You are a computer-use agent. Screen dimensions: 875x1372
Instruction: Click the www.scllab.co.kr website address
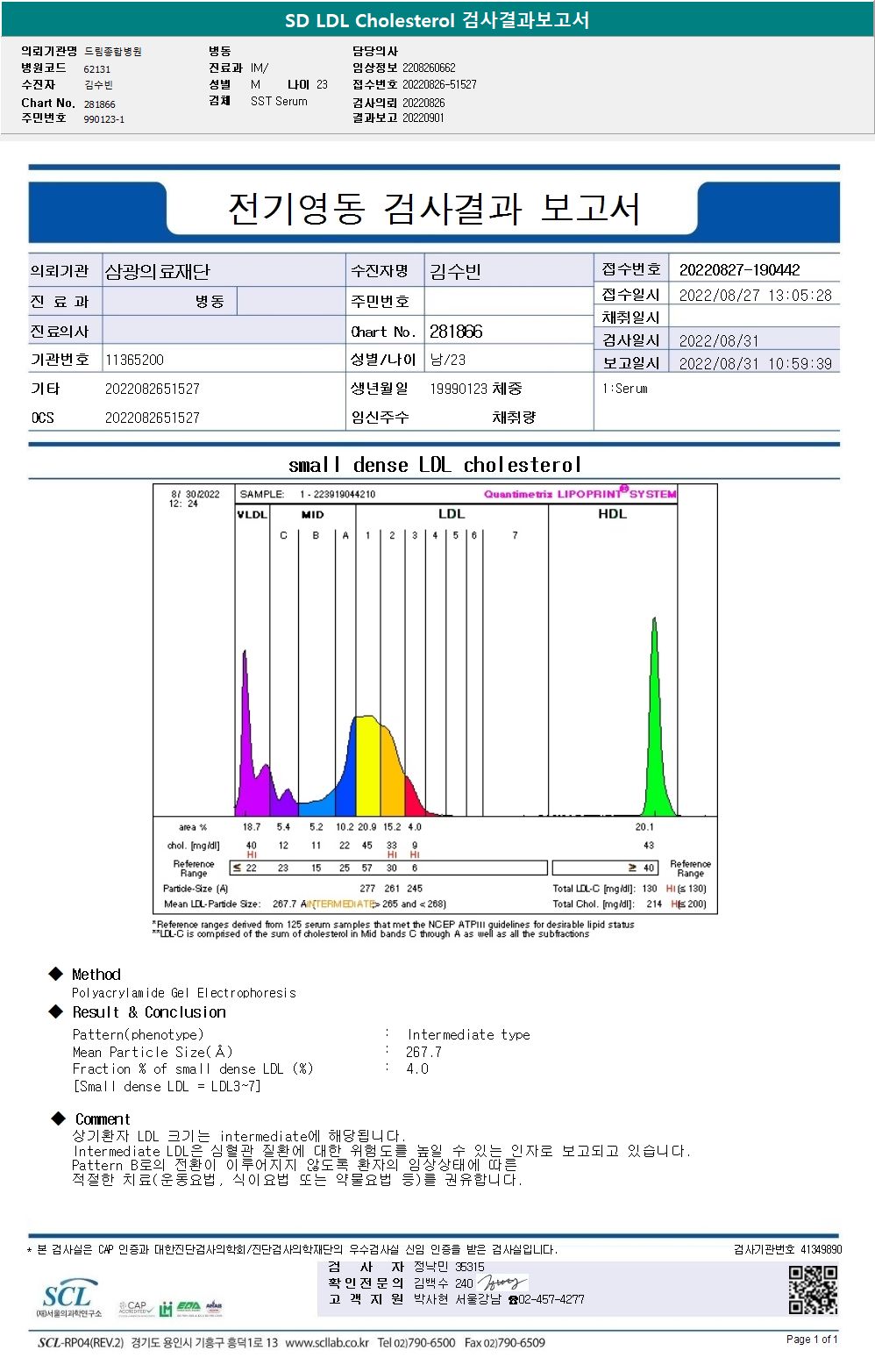(327, 1342)
